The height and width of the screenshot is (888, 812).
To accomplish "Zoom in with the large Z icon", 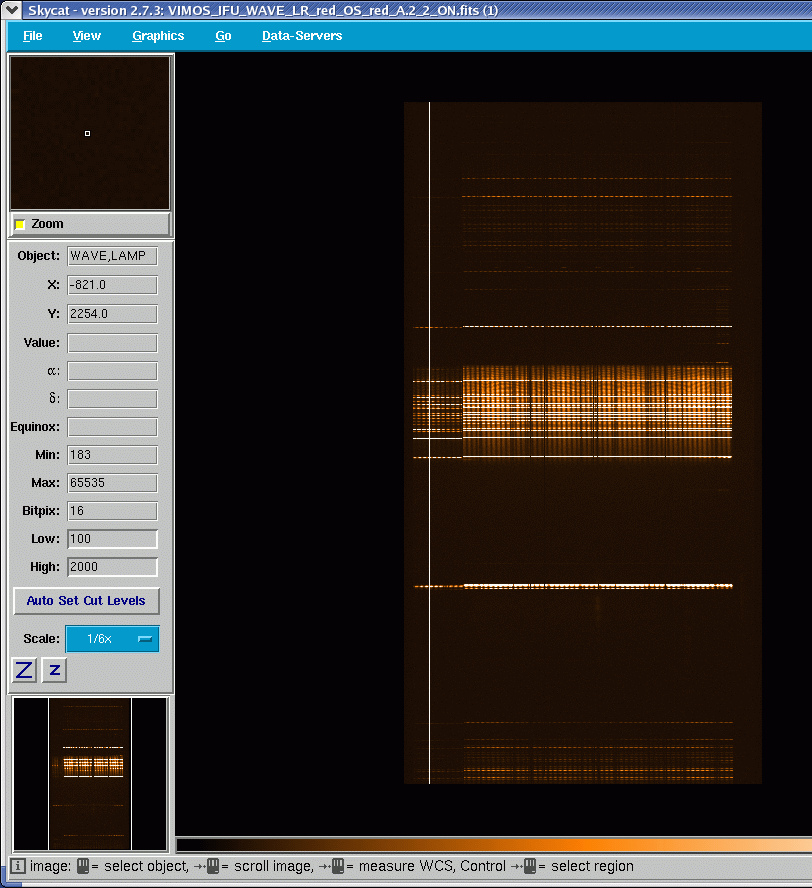I will click(x=24, y=671).
